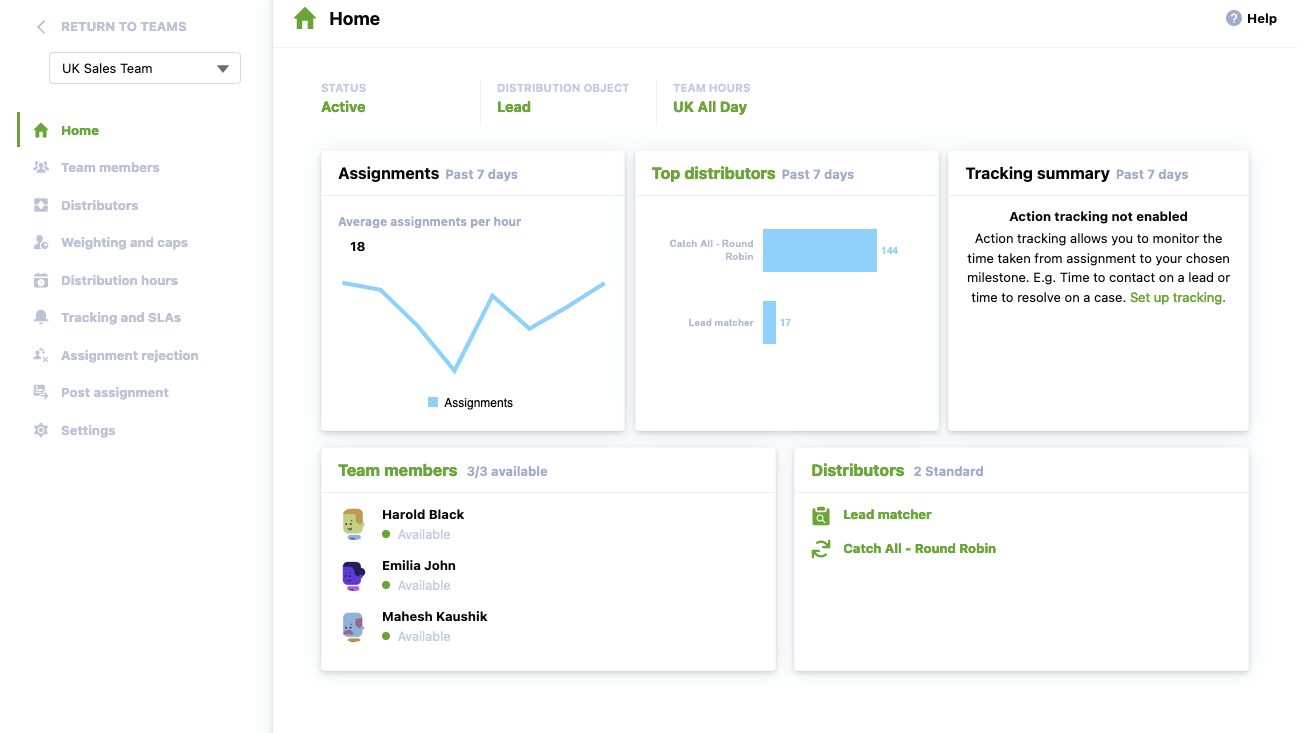The width and height of the screenshot is (1297, 733).
Task: Click Emilia John's avatar thumbnail
Action: click(353, 575)
